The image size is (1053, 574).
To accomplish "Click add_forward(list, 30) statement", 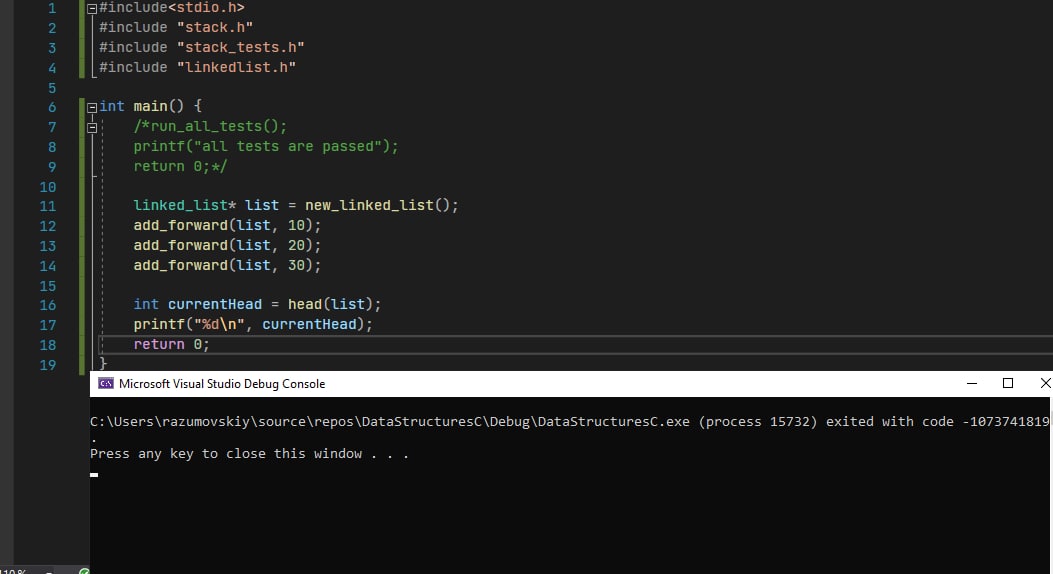I will (x=227, y=265).
